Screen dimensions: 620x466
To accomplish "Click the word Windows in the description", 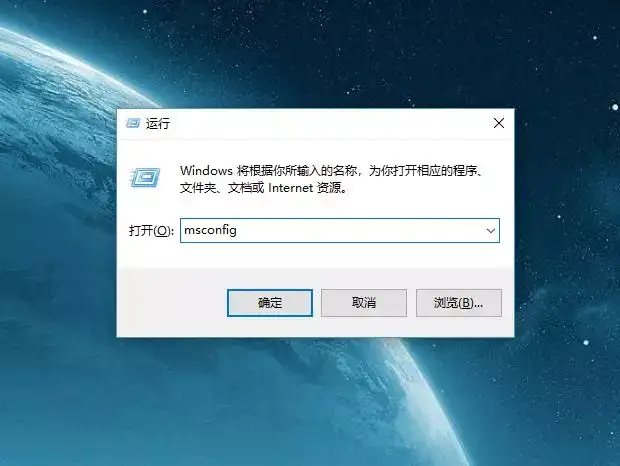I will tap(206, 171).
